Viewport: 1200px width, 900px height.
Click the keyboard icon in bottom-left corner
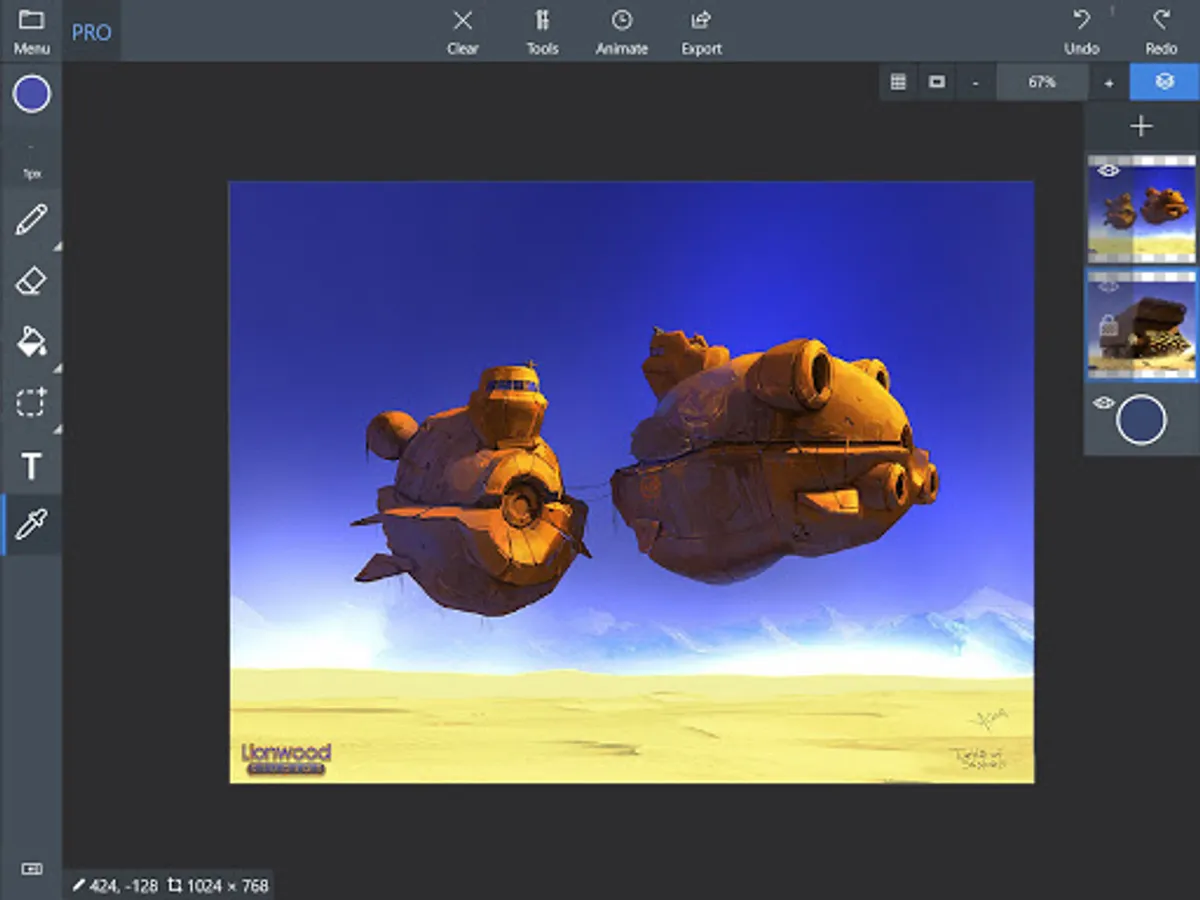31,869
